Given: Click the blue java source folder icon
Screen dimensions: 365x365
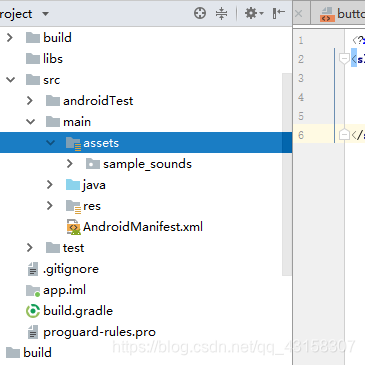Looking at the screenshot, I should 73,185.
